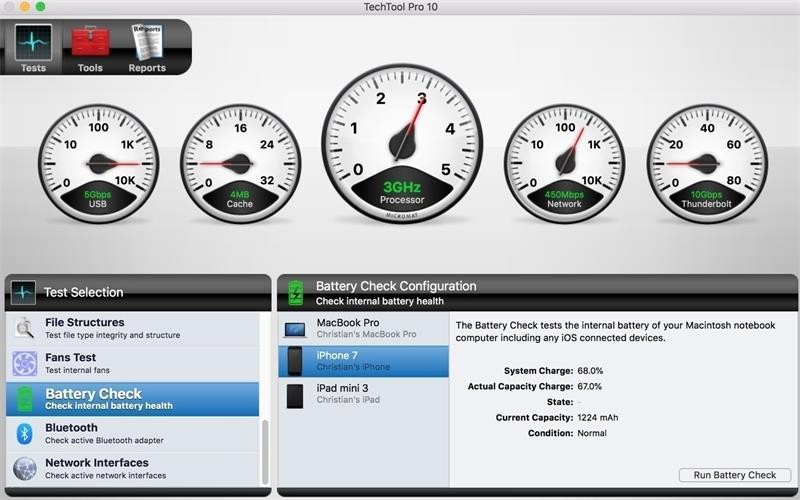Minimize the TechTool Pro window

[x=25, y=7]
